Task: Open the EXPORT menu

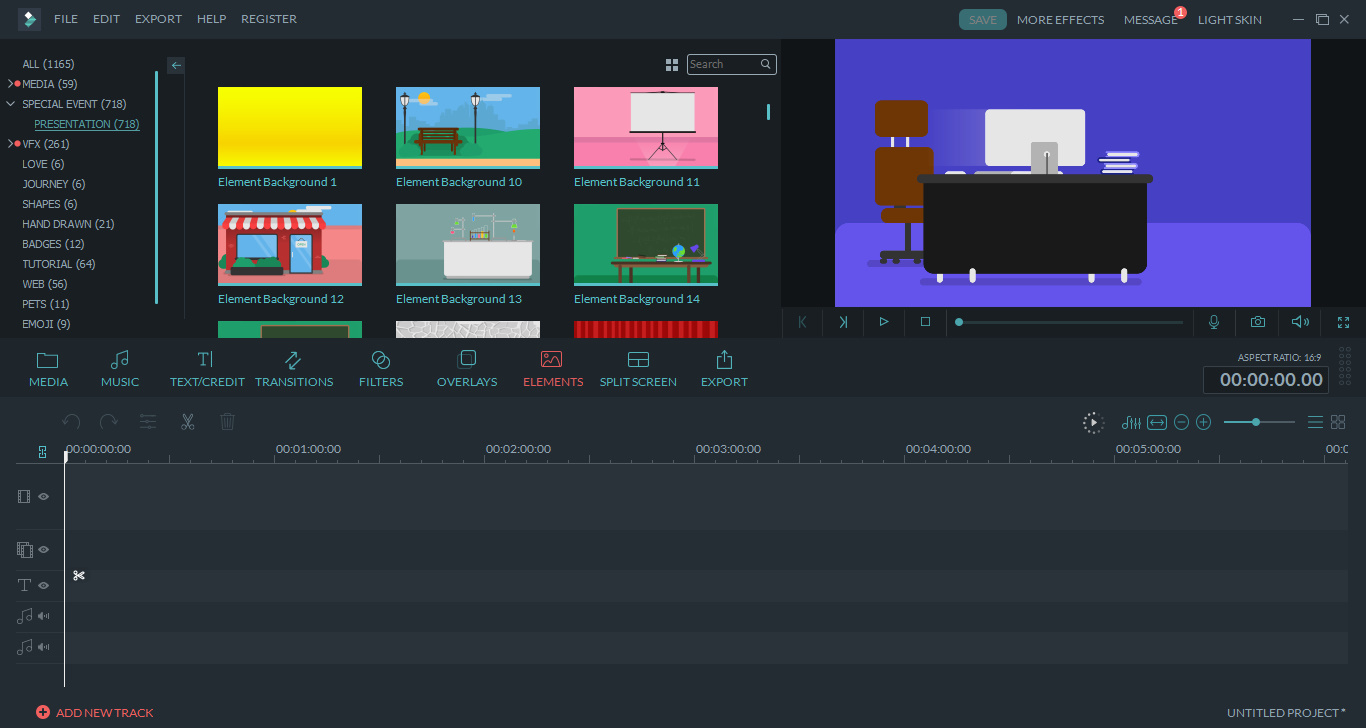Action: (159, 19)
